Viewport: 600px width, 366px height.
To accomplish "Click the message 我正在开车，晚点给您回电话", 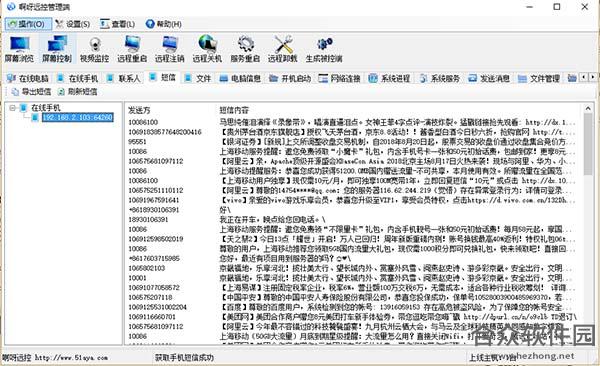I will (x=272, y=219).
